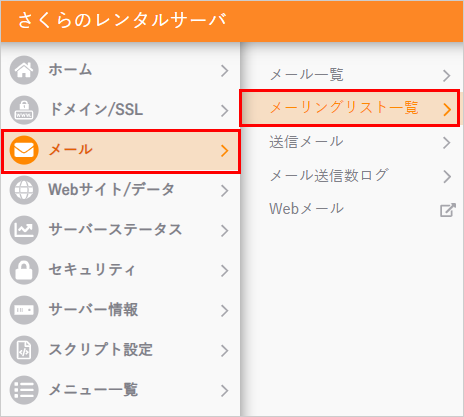This screenshot has height=417, width=464.
Task: Open Webメール external link icon
Action: [x=447, y=210]
